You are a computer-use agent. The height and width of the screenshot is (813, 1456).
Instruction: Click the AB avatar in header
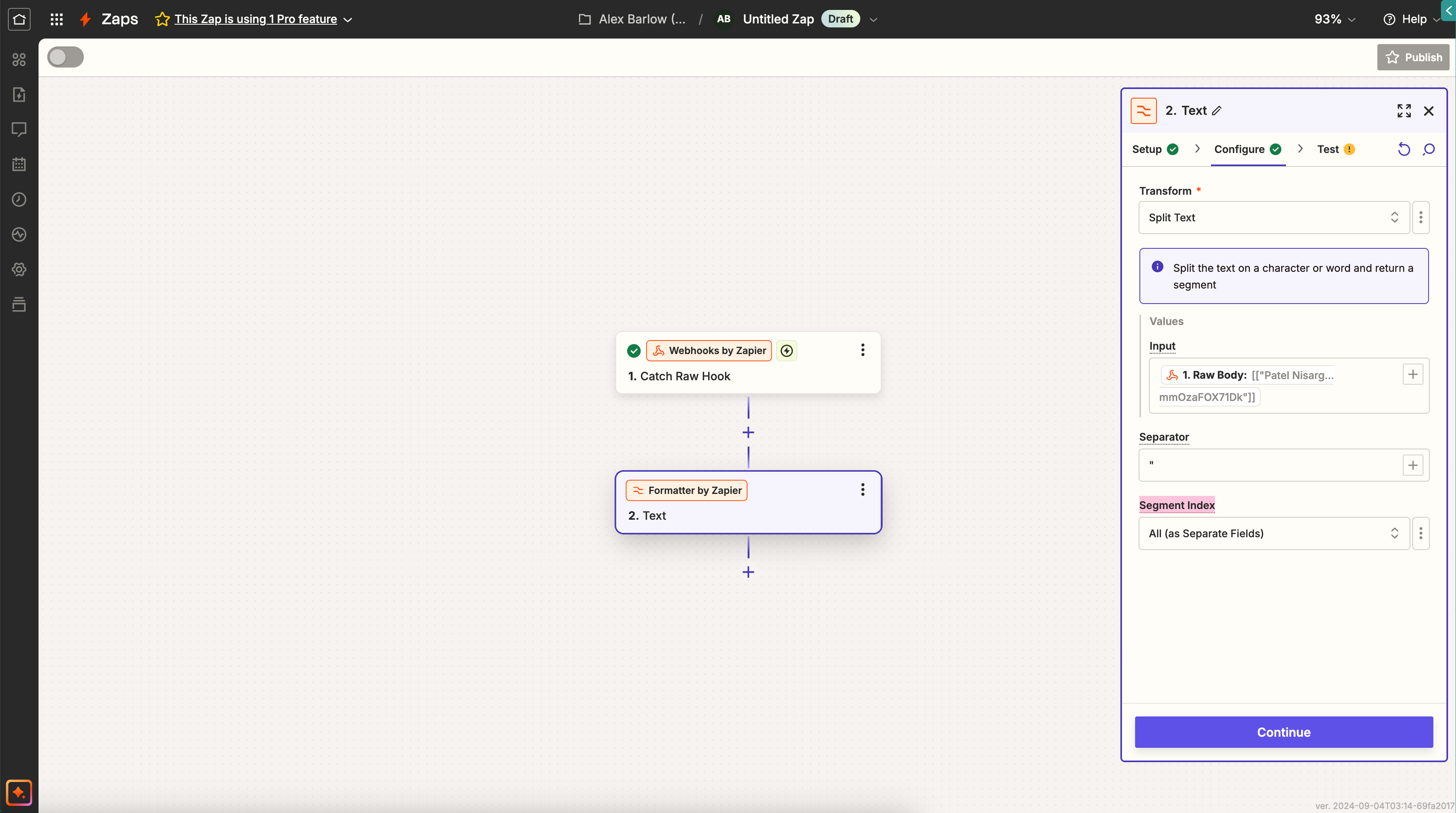[x=724, y=19]
